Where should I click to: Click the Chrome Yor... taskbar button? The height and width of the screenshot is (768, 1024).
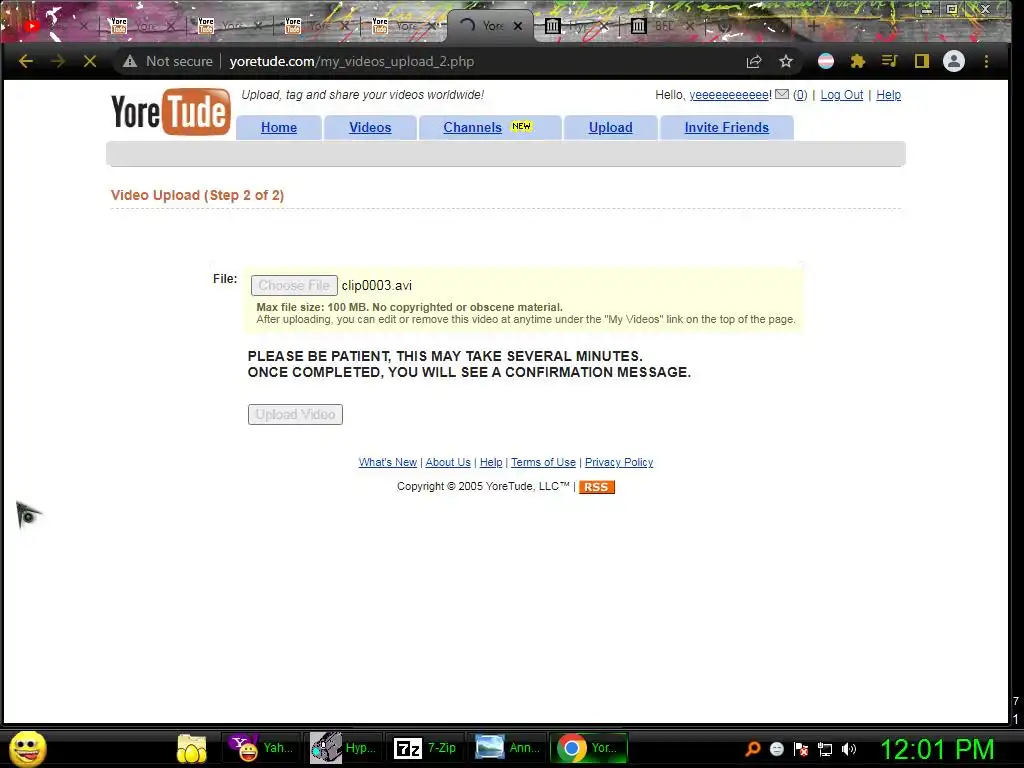(589, 748)
